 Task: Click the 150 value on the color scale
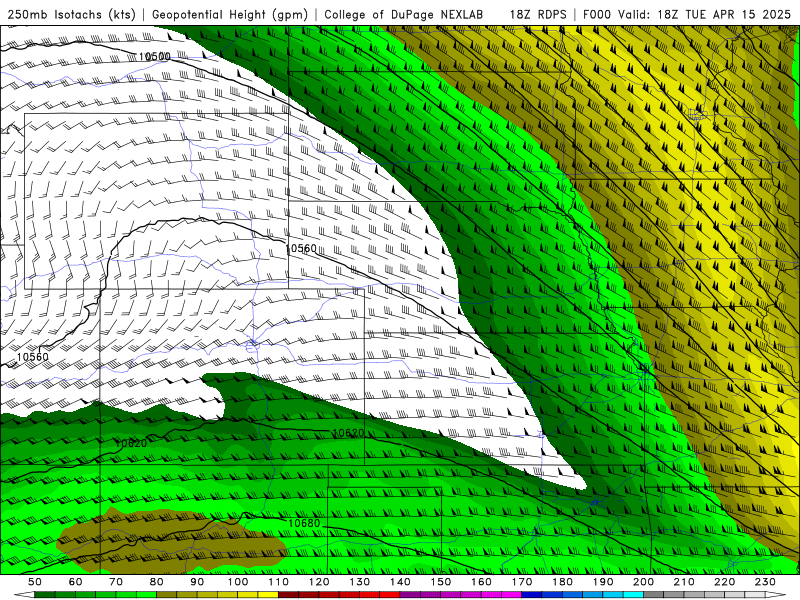pos(441,582)
